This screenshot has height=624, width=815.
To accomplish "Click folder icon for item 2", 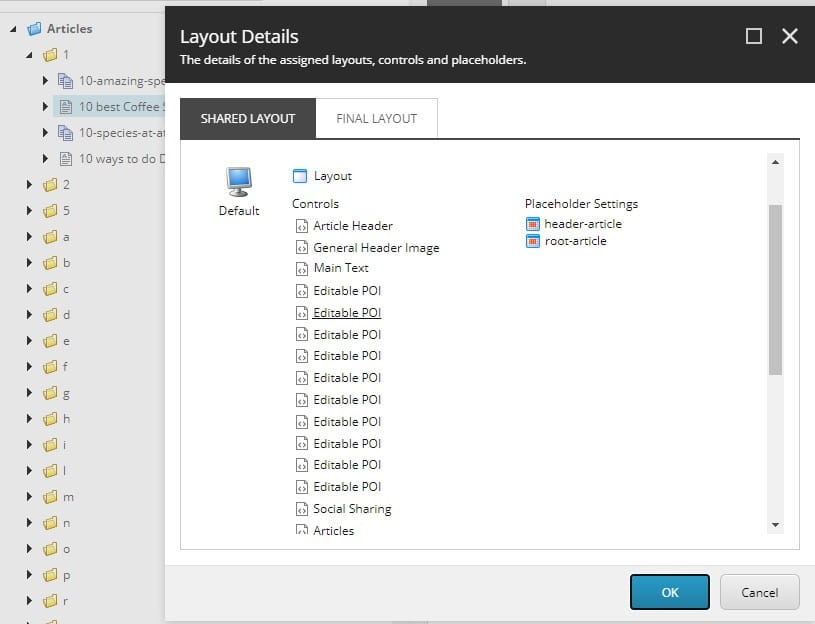I will (x=50, y=185).
